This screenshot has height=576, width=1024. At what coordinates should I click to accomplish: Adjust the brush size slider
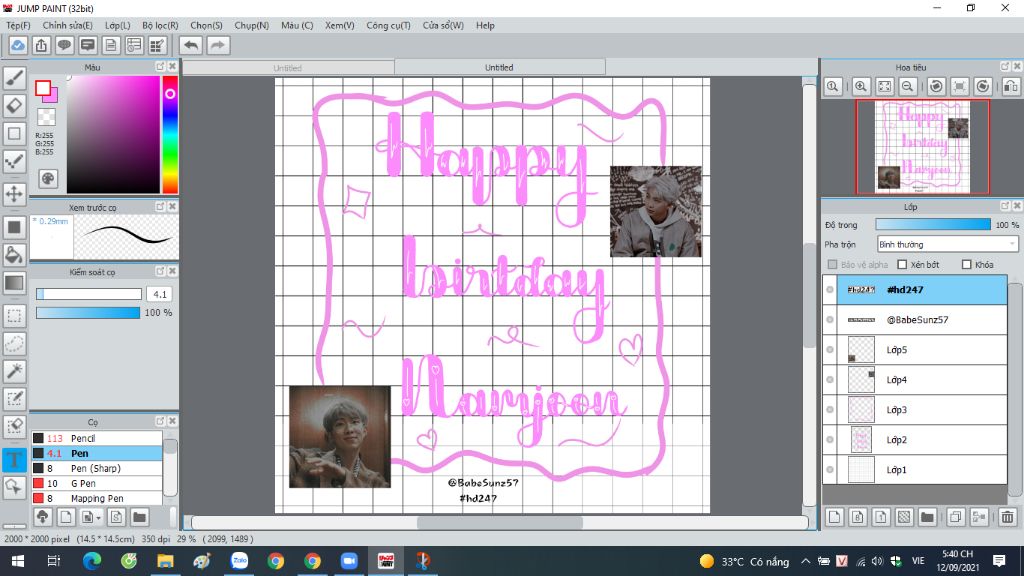tap(89, 294)
